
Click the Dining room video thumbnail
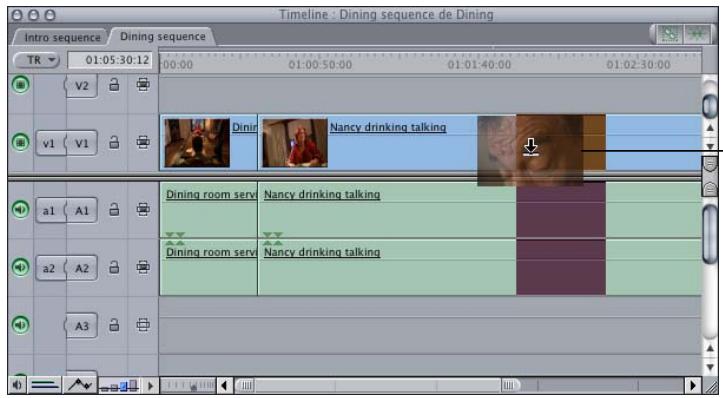tap(197, 143)
